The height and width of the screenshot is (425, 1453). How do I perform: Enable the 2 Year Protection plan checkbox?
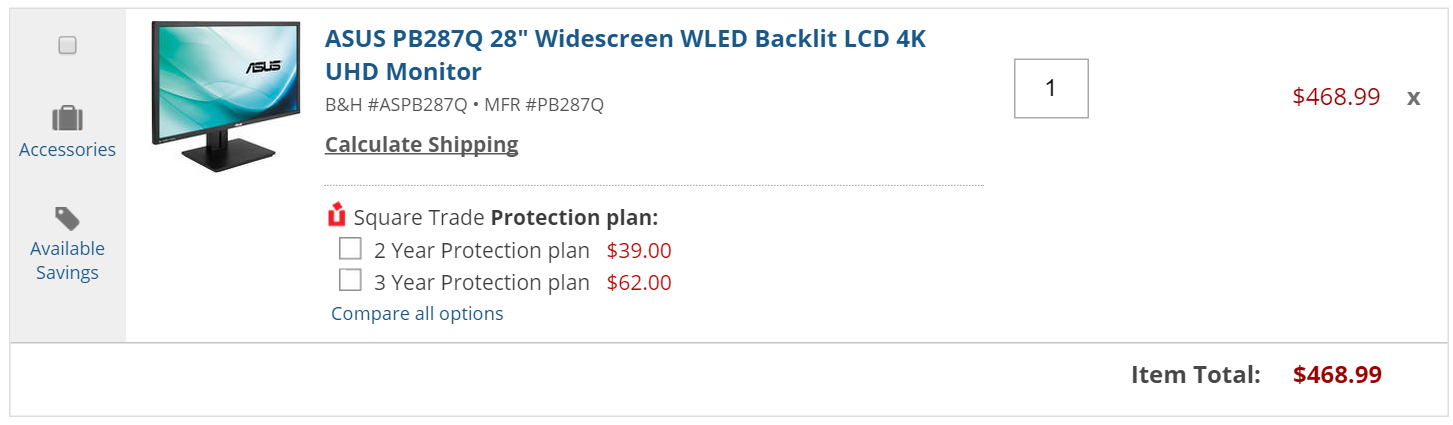[350, 248]
